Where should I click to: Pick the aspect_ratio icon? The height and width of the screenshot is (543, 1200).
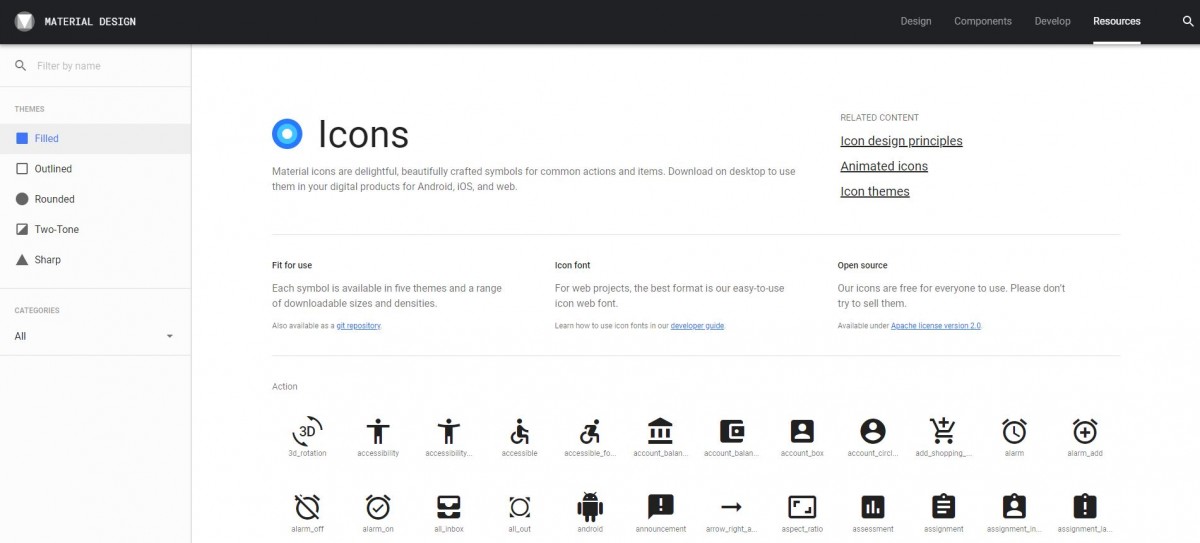pyautogui.click(x=802, y=506)
